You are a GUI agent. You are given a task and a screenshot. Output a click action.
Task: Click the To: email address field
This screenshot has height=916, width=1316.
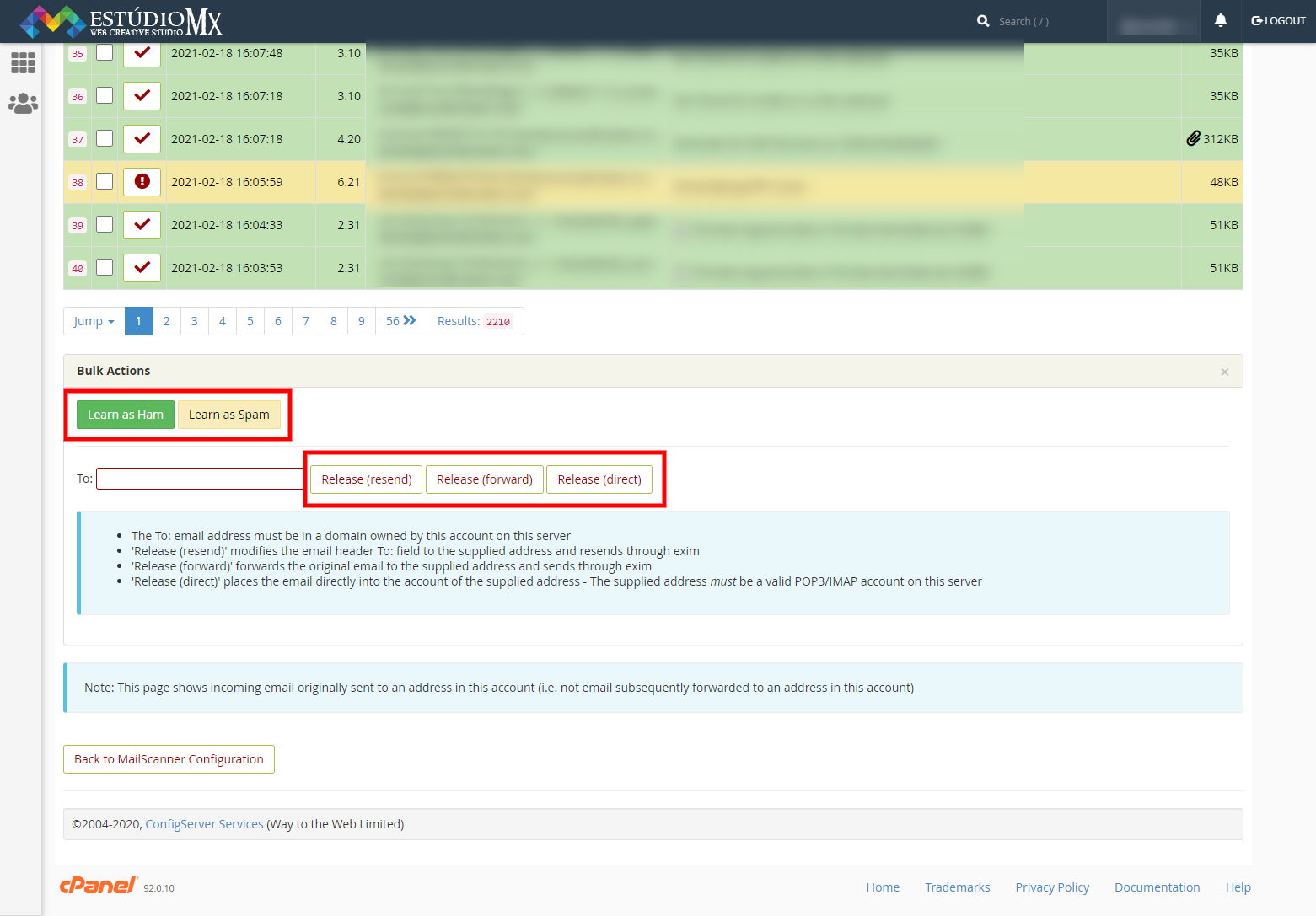click(x=200, y=479)
